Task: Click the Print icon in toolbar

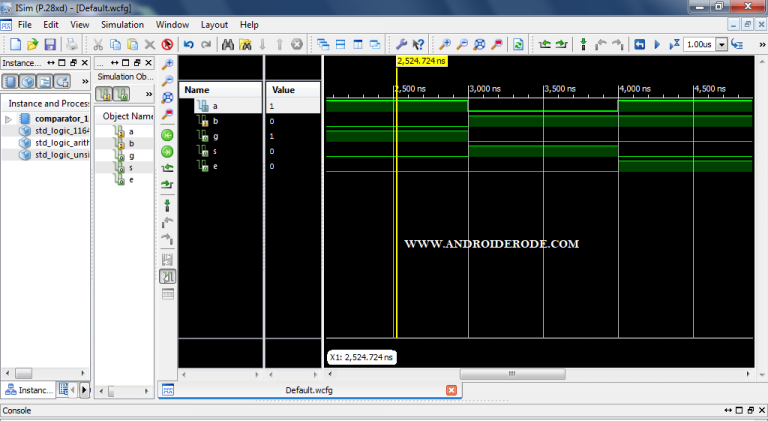Action: 72,45
